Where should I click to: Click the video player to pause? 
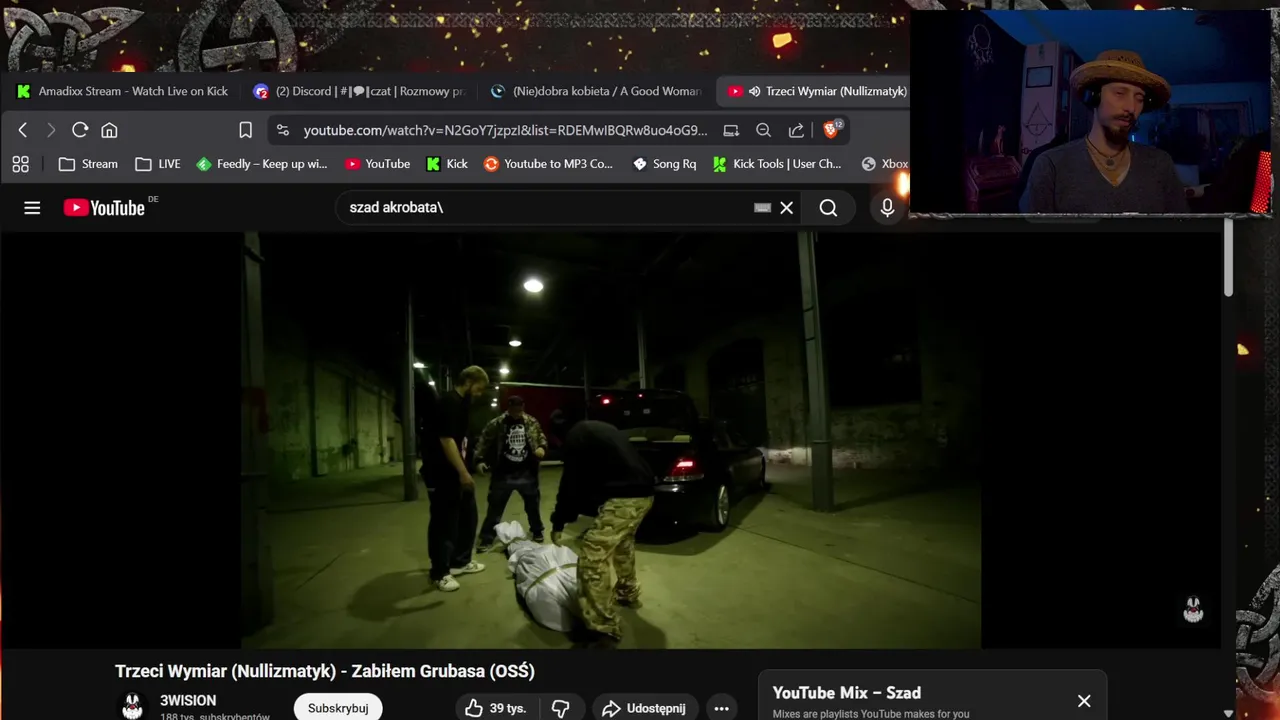(611, 440)
